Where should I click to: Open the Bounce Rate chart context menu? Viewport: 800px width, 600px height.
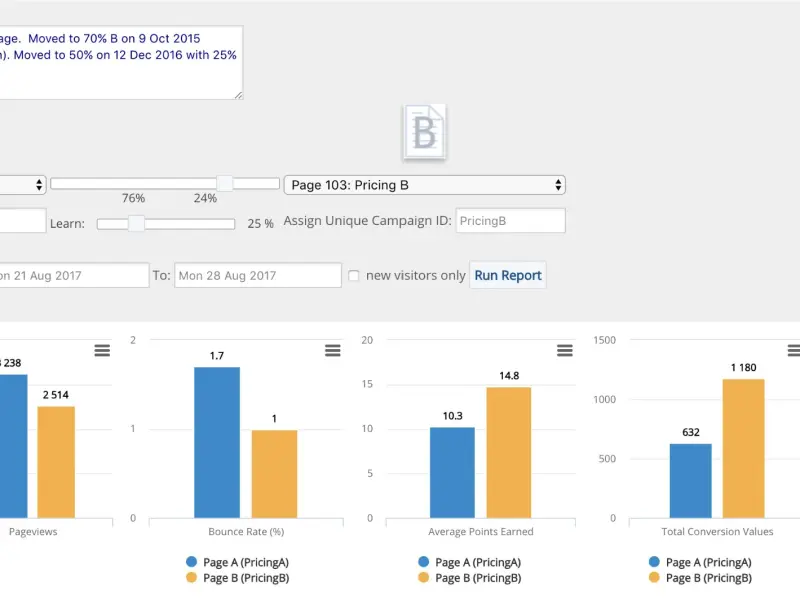point(333,351)
